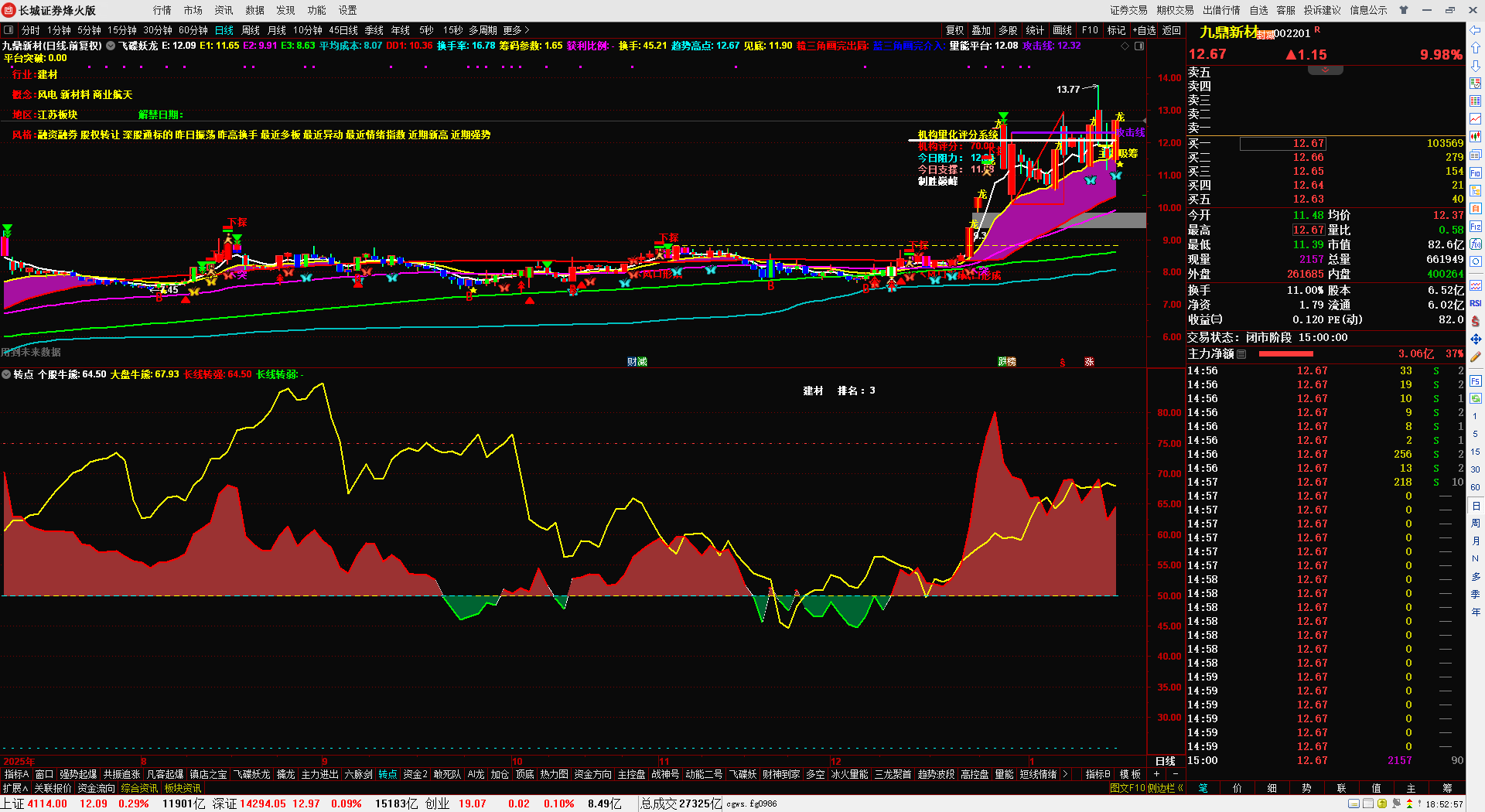
Task: Click the RSI indicator sidebar icon
Action: (1476, 303)
